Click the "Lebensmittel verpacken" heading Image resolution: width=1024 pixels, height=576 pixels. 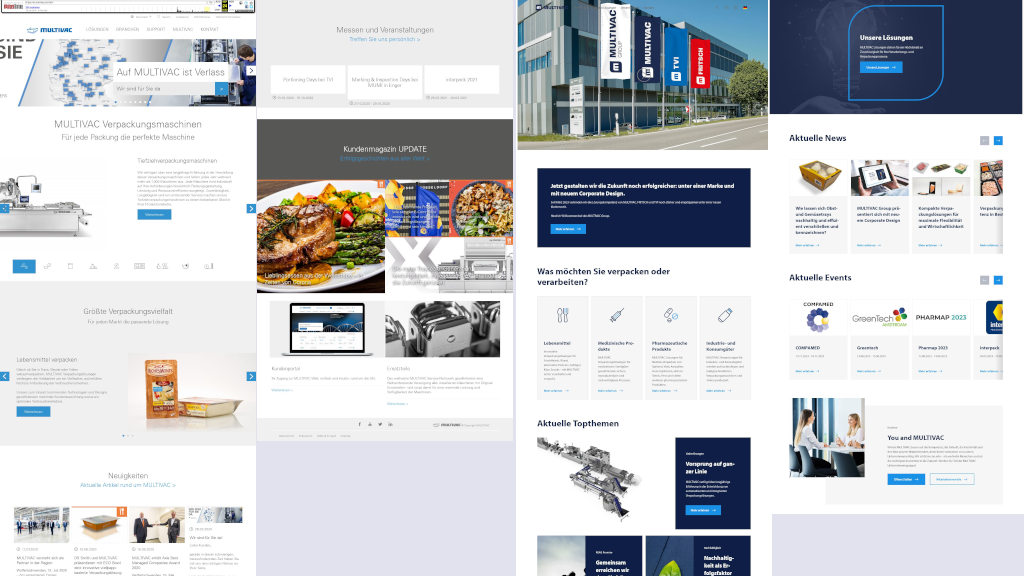coord(47,360)
